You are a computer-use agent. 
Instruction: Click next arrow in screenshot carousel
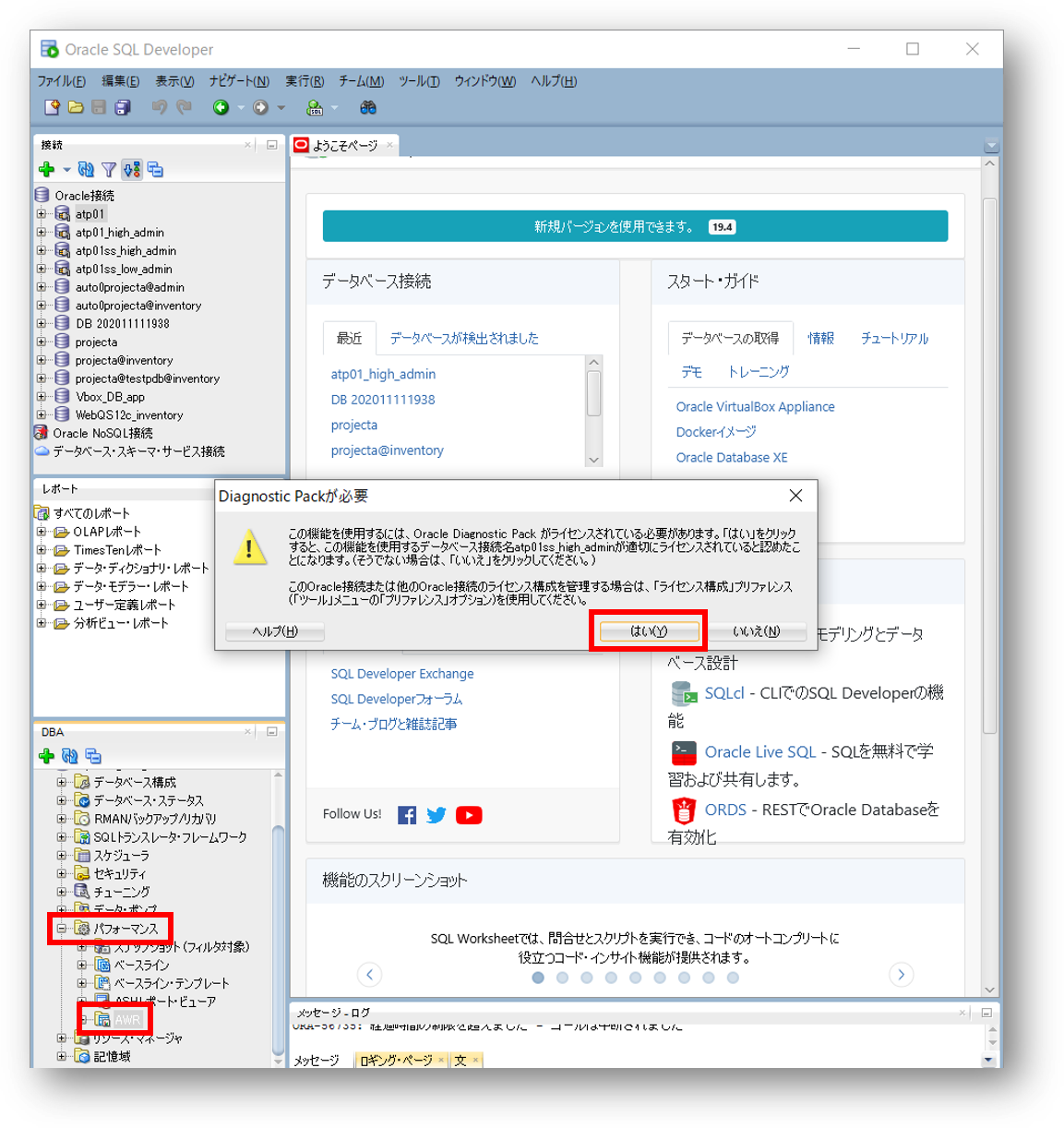[901, 975]
